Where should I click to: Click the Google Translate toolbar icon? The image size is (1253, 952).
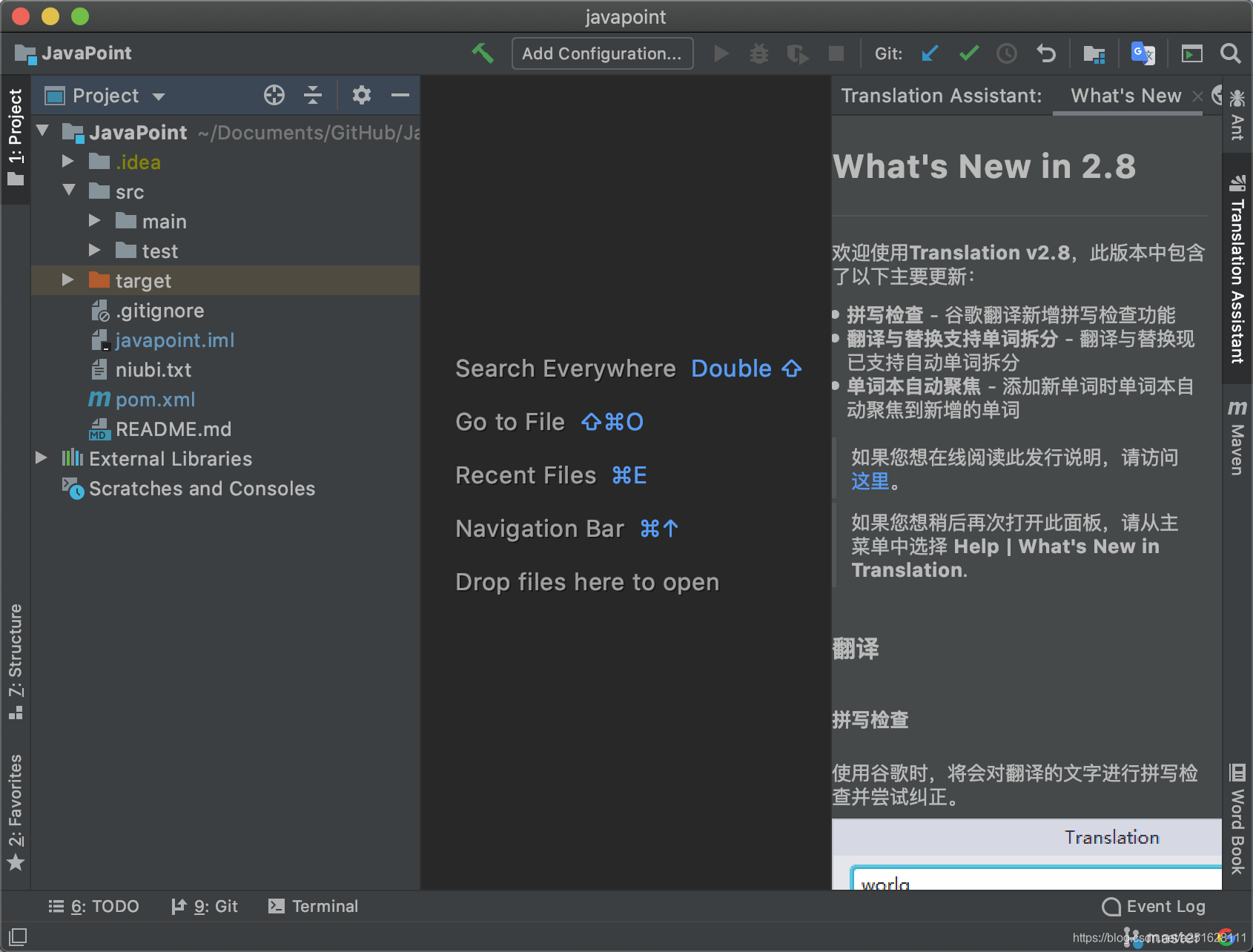(1143, 53)
